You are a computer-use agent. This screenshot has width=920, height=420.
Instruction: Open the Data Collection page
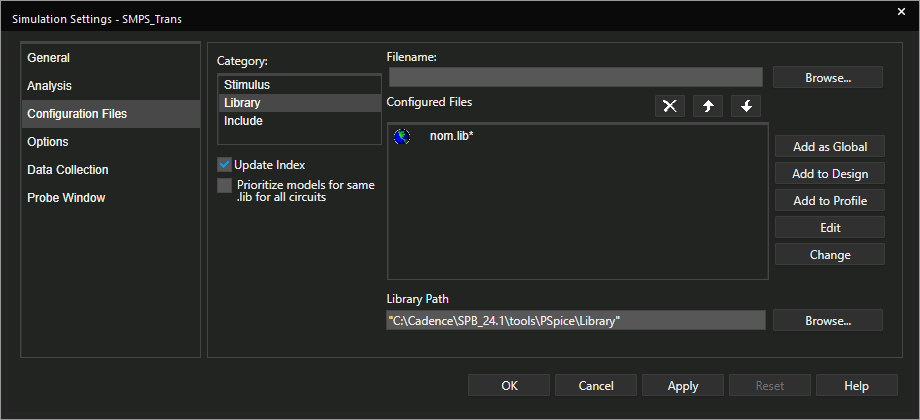110,170
